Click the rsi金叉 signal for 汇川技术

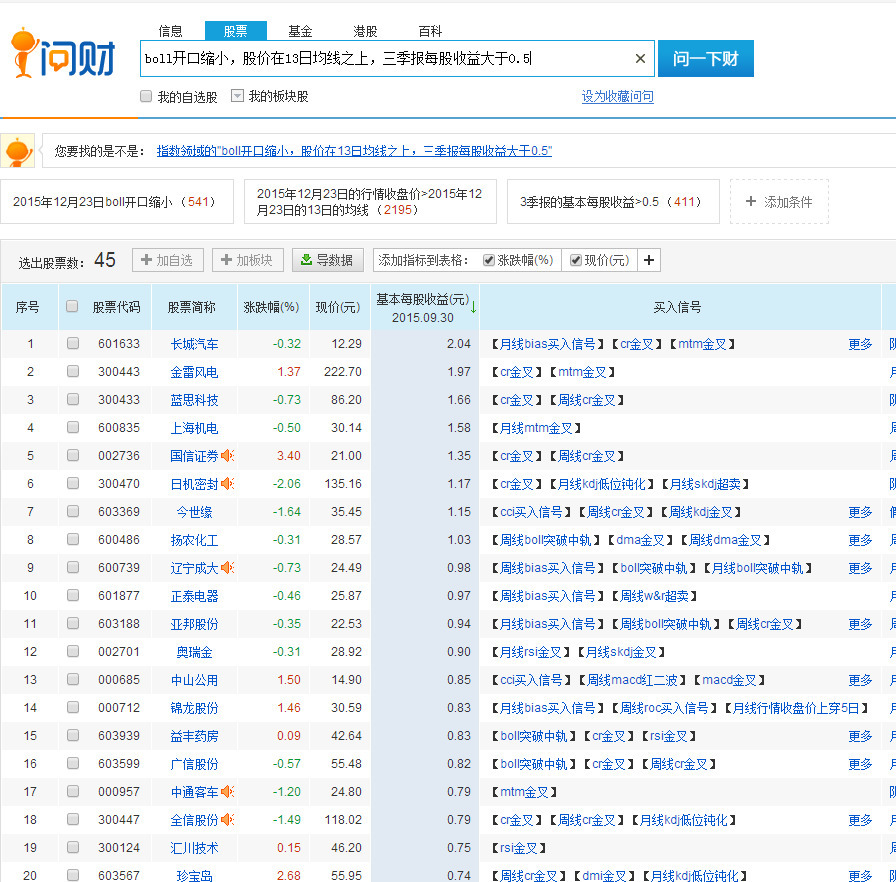pyautogui.click(x=519, y=848)
